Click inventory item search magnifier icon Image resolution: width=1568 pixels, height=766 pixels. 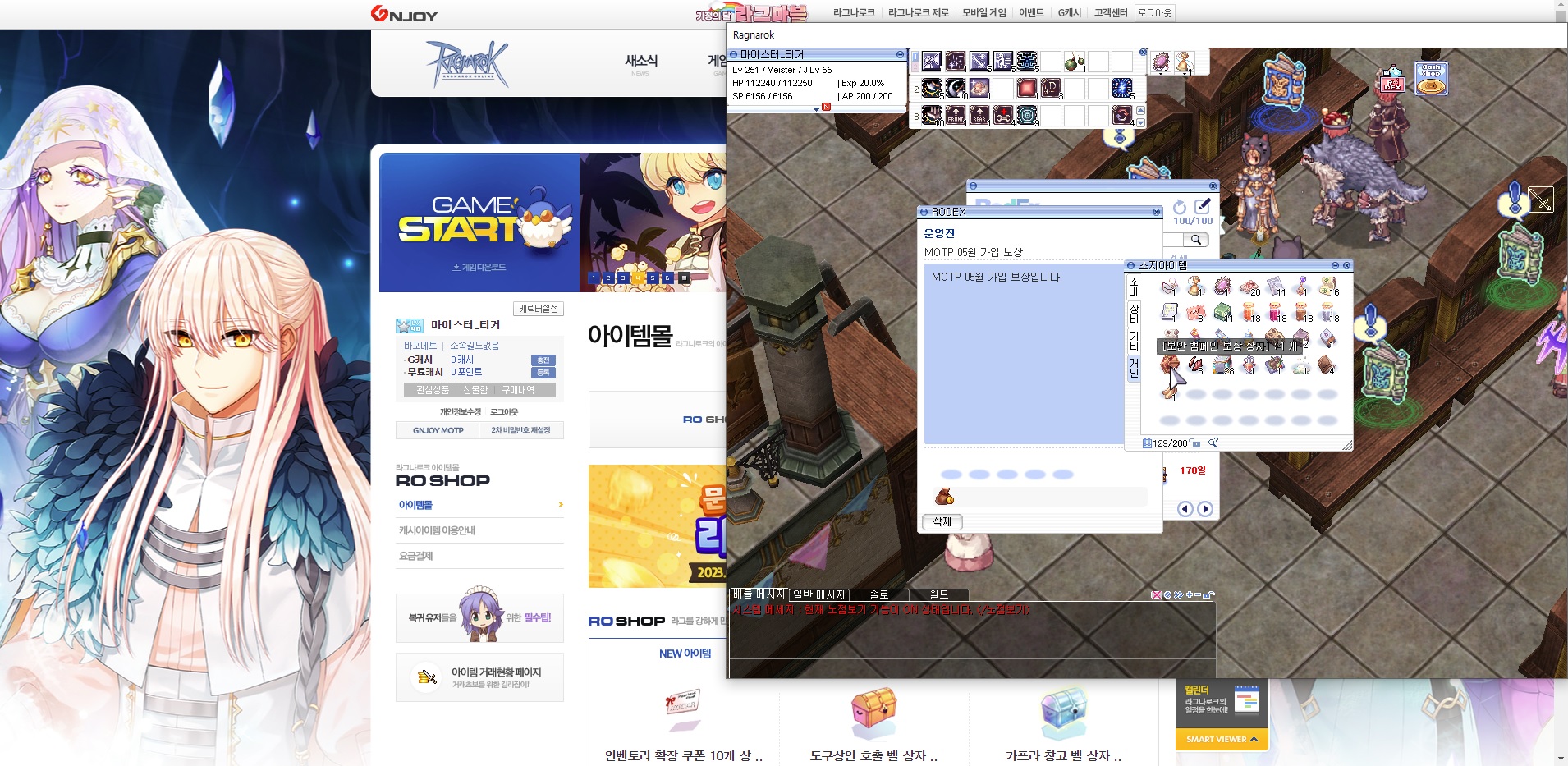pos(1213,443)
